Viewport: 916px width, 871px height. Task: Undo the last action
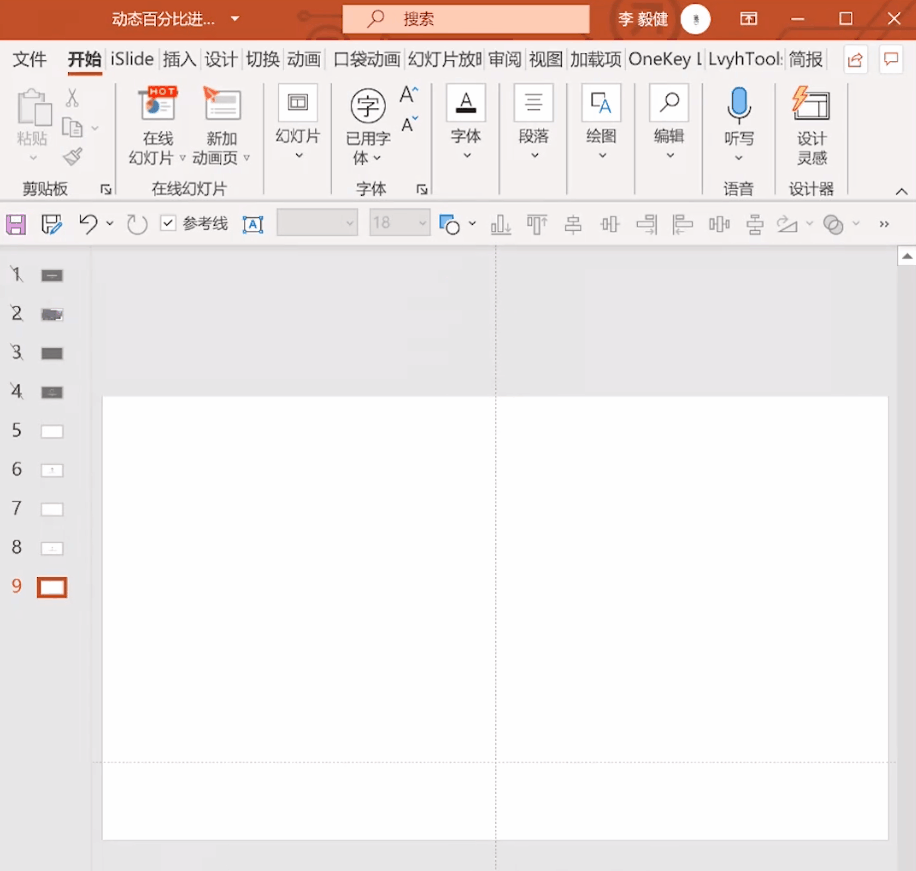tap(89, 224)
